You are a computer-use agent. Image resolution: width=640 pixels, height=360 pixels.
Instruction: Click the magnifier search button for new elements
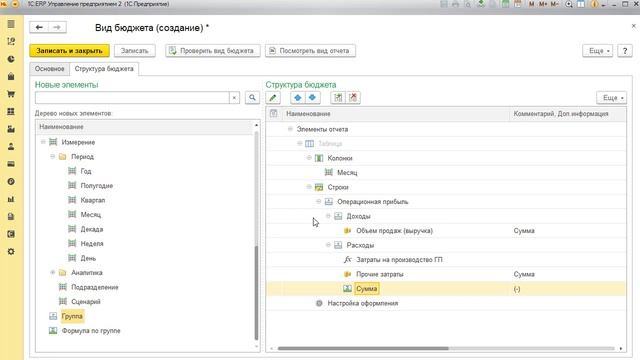tap(252, 98)
